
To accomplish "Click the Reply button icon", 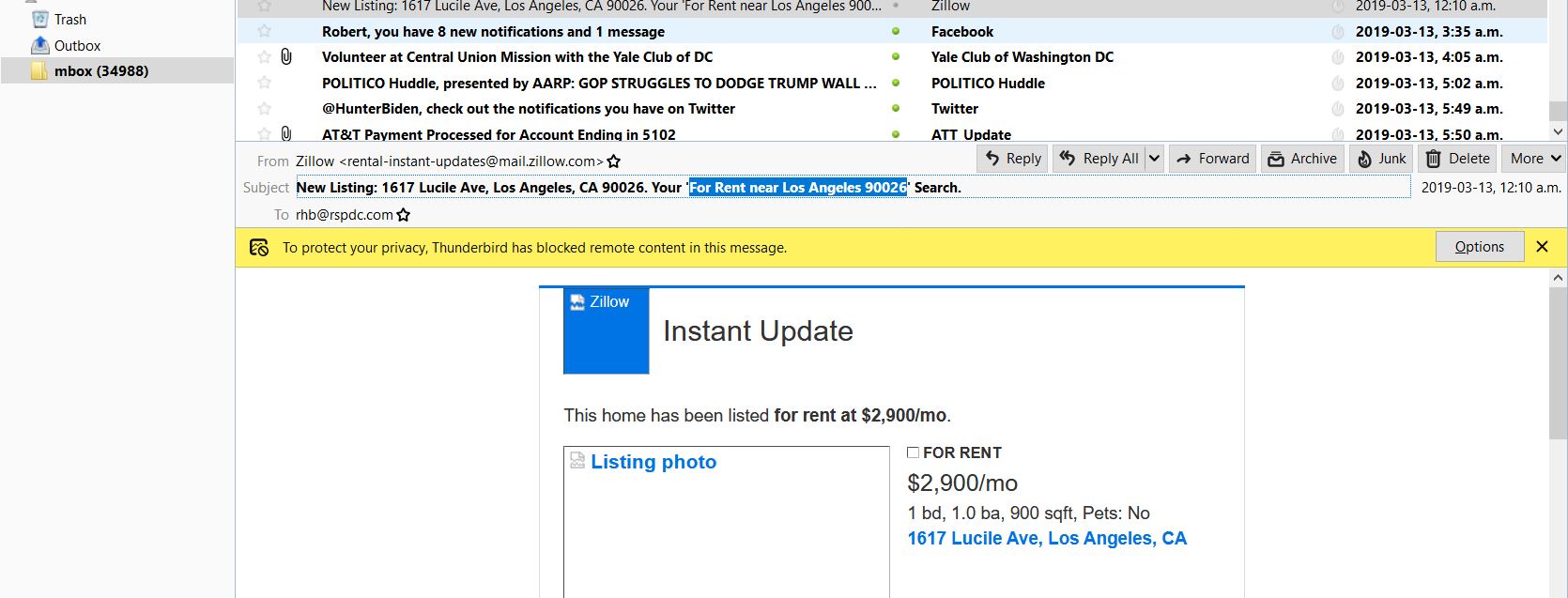I will pyautogui.click(x=992, y=159).
